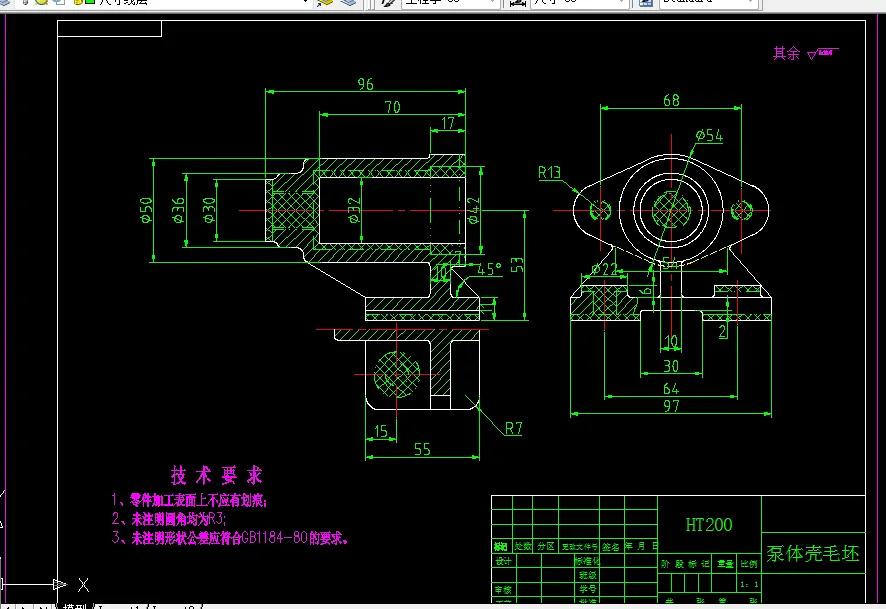Select requirement line 3 mentioning GB1184-80

coord(229,537)
